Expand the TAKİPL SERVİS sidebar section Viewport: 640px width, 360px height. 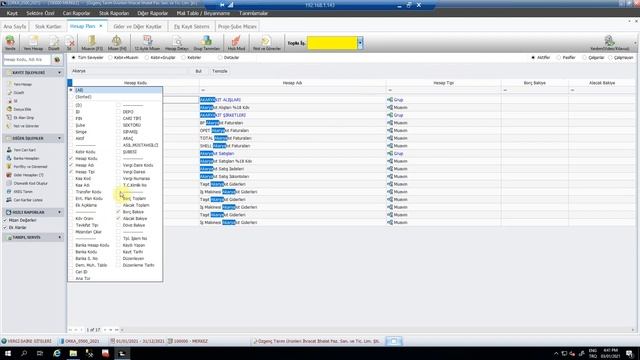point(60,237)
